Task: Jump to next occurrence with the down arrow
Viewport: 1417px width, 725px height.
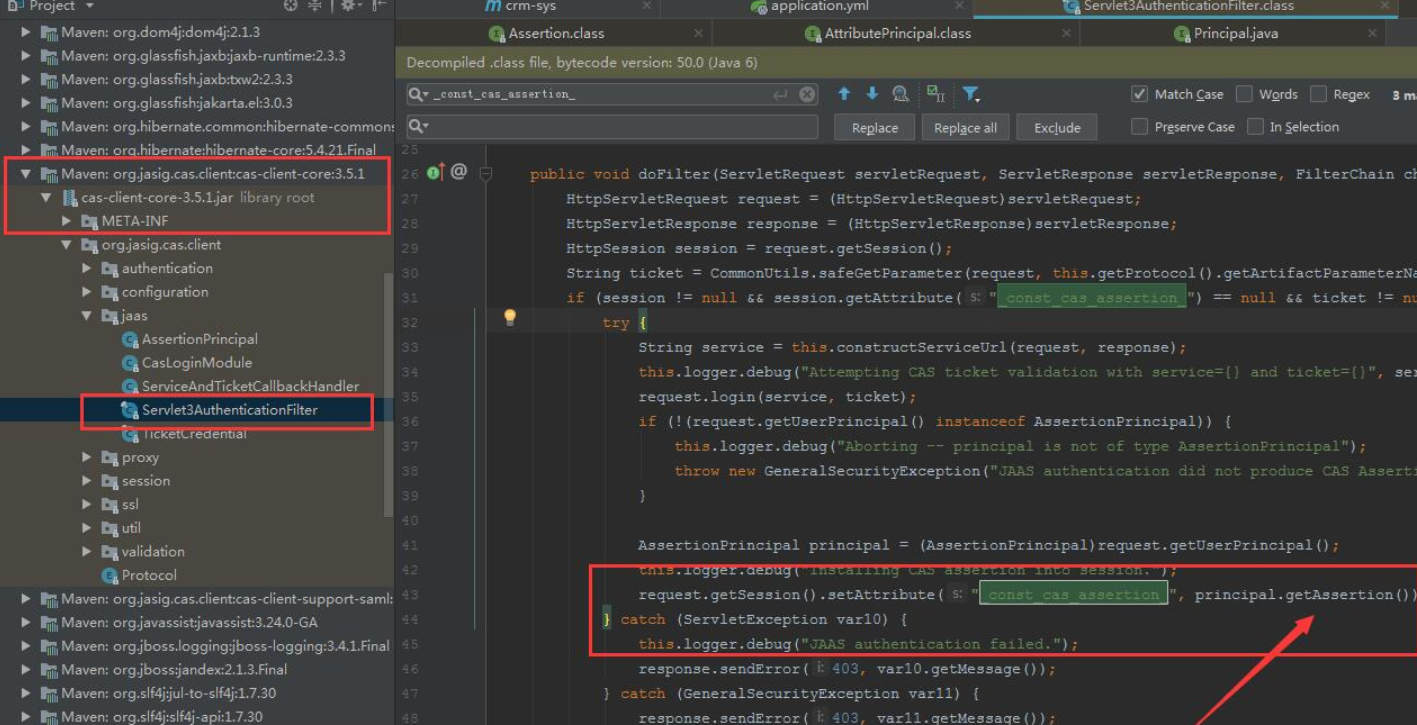Action: 872,94
